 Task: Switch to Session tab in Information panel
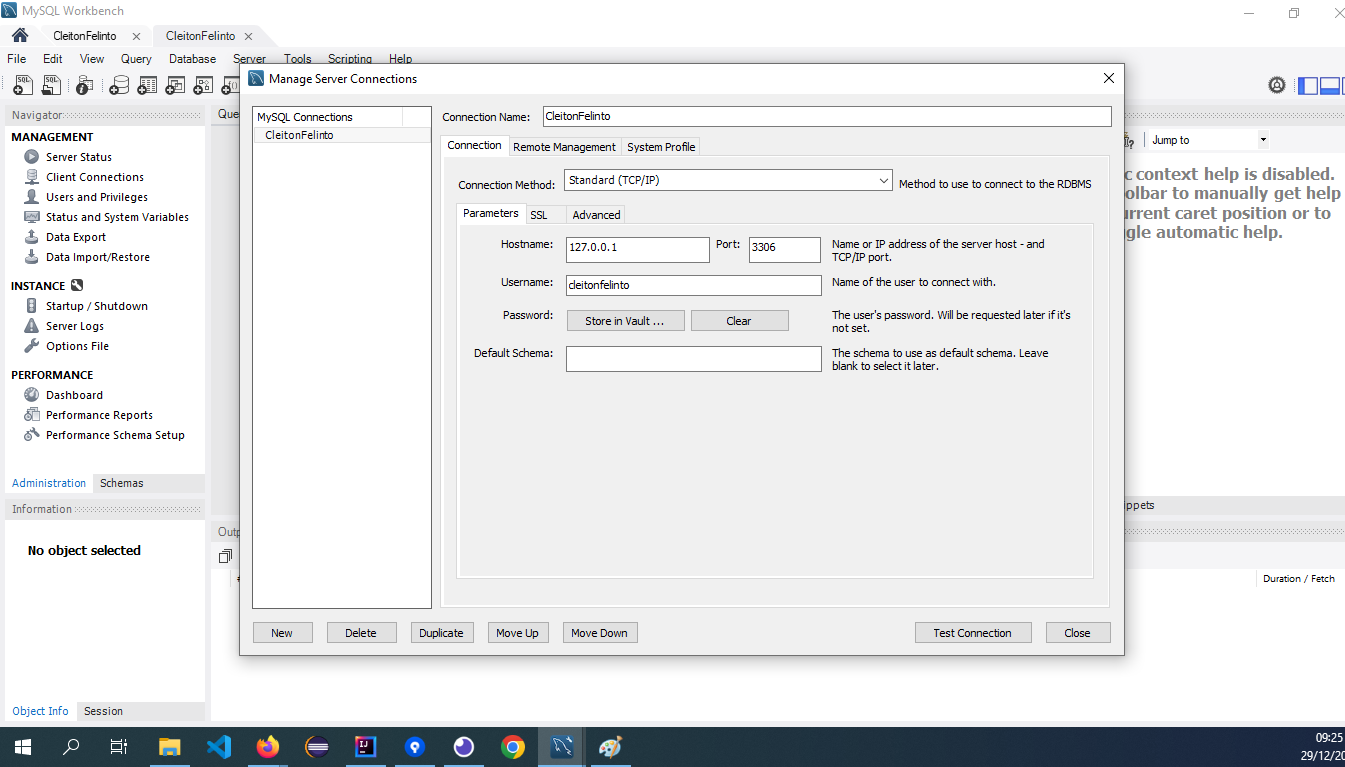(103, 711)
